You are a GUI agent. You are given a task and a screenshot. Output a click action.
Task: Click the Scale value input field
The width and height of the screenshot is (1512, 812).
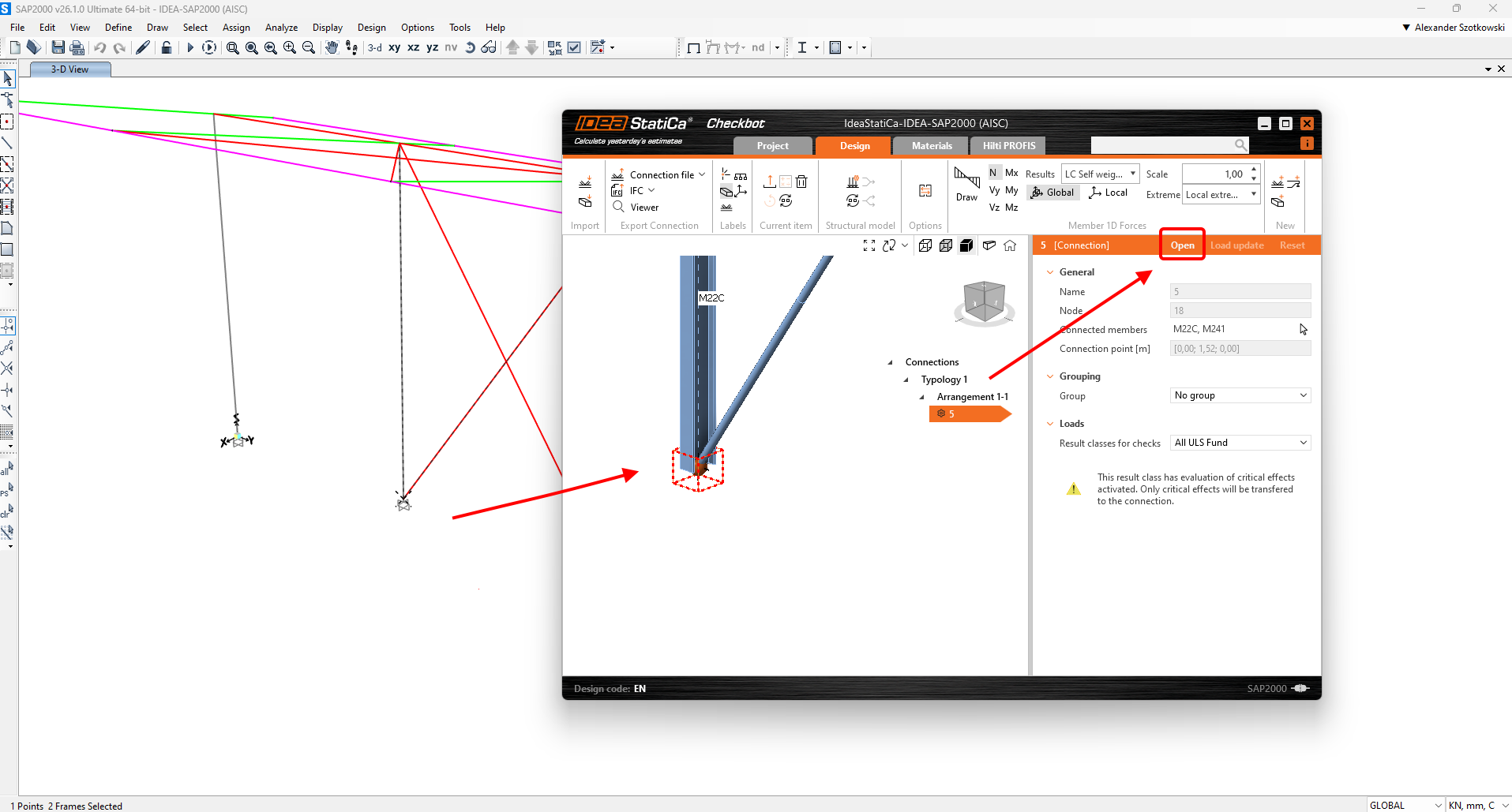pos(1214,174)
